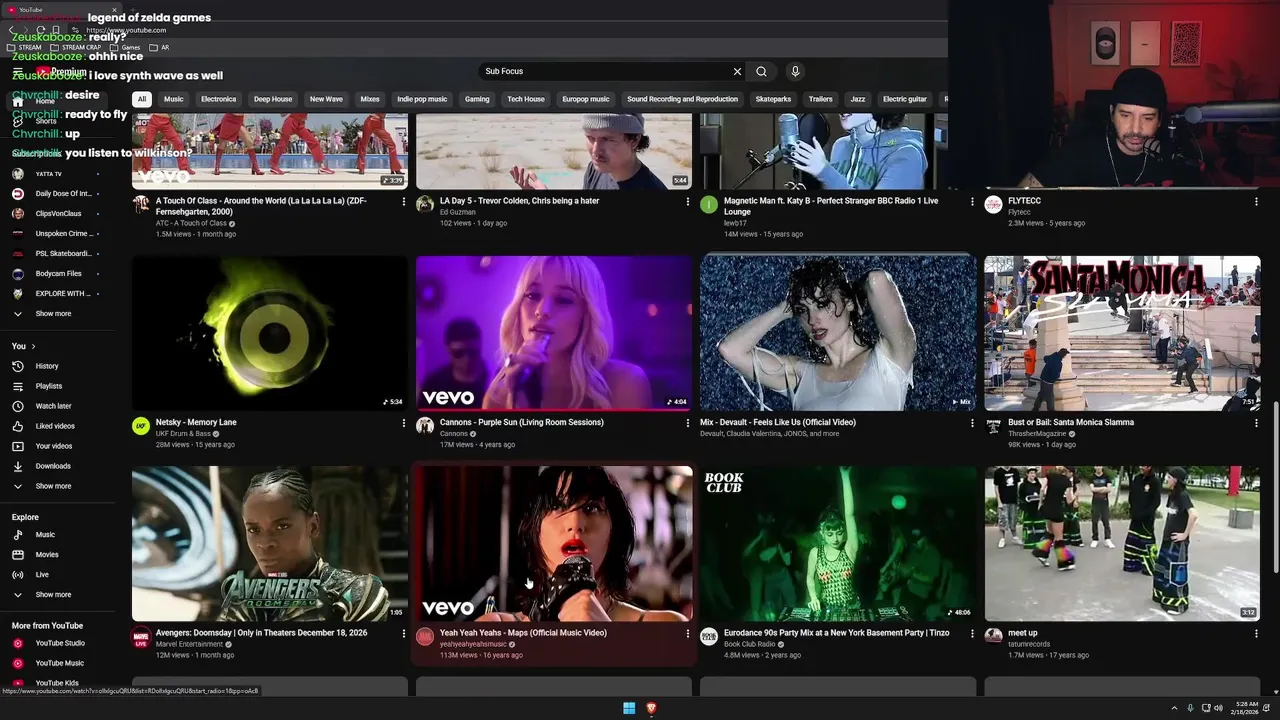Open the Movies clapperboard icon
The image size is (1280, 720).
coord(17,555)
